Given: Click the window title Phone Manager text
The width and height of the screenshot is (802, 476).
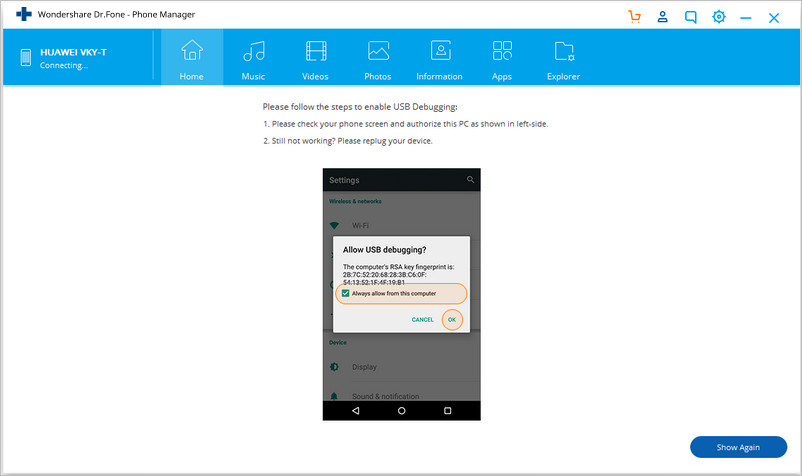Looking at the screenshot, I should [x=116, y=14].
